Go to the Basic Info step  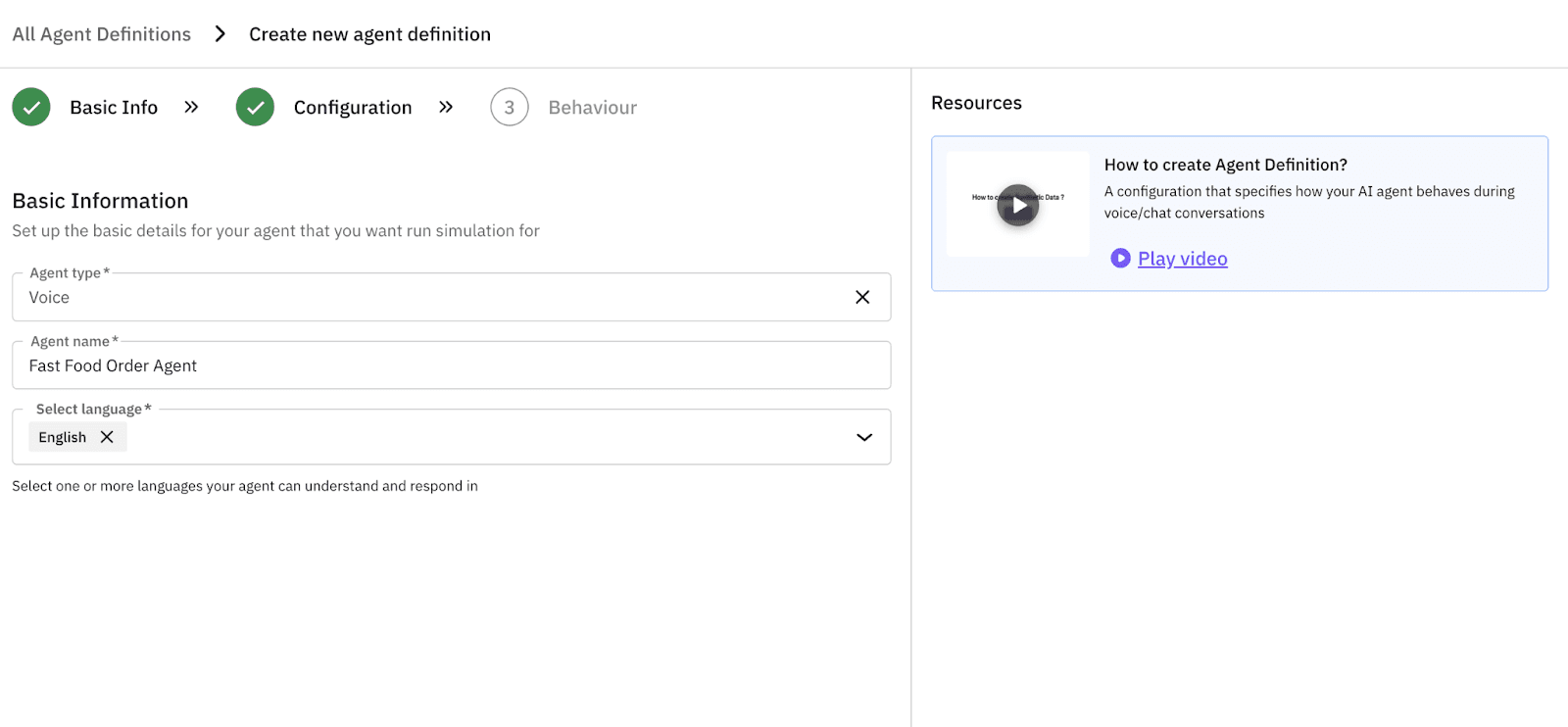point(114,108)
